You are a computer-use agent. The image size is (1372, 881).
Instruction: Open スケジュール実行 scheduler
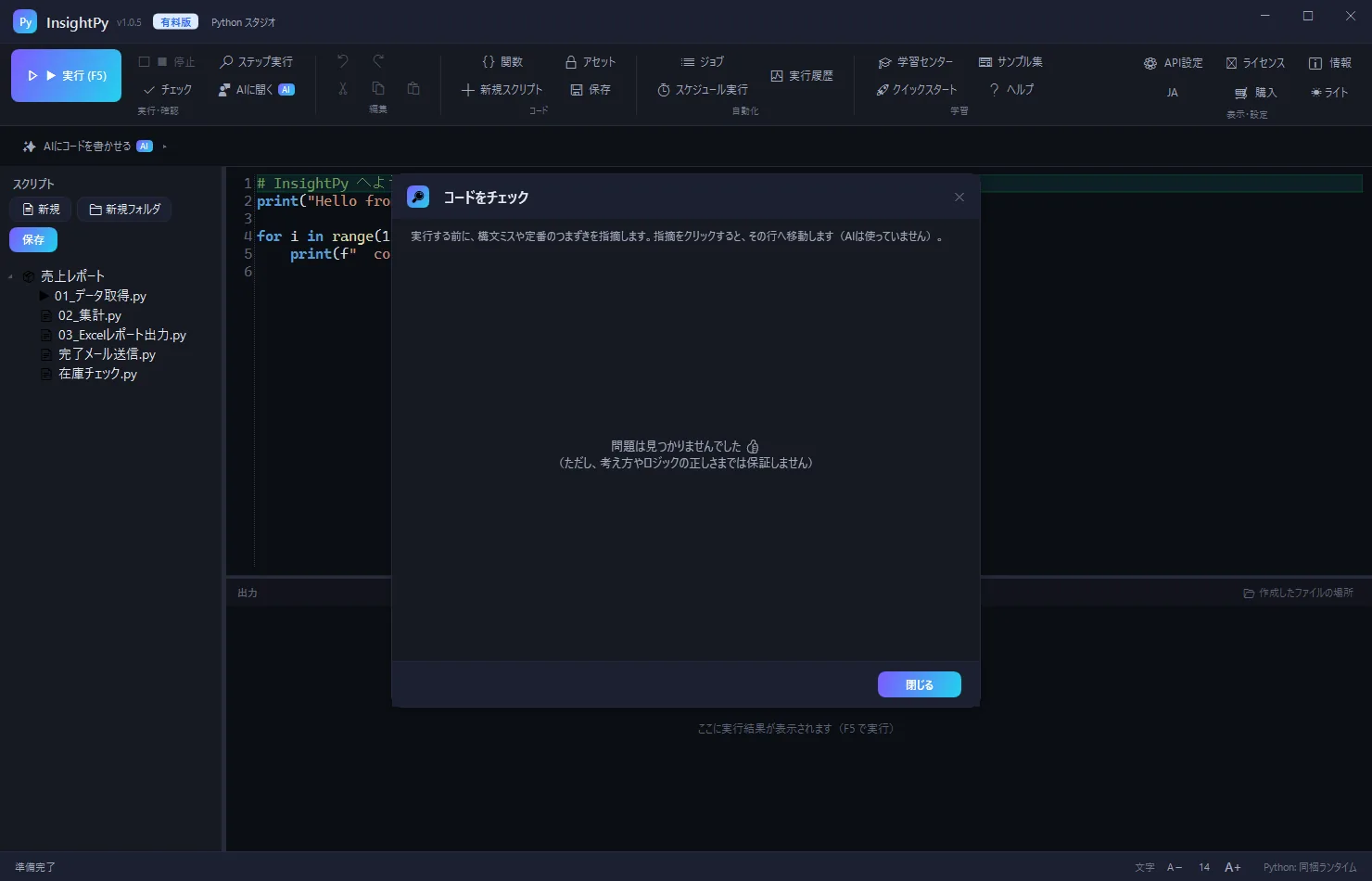(702, 90)
